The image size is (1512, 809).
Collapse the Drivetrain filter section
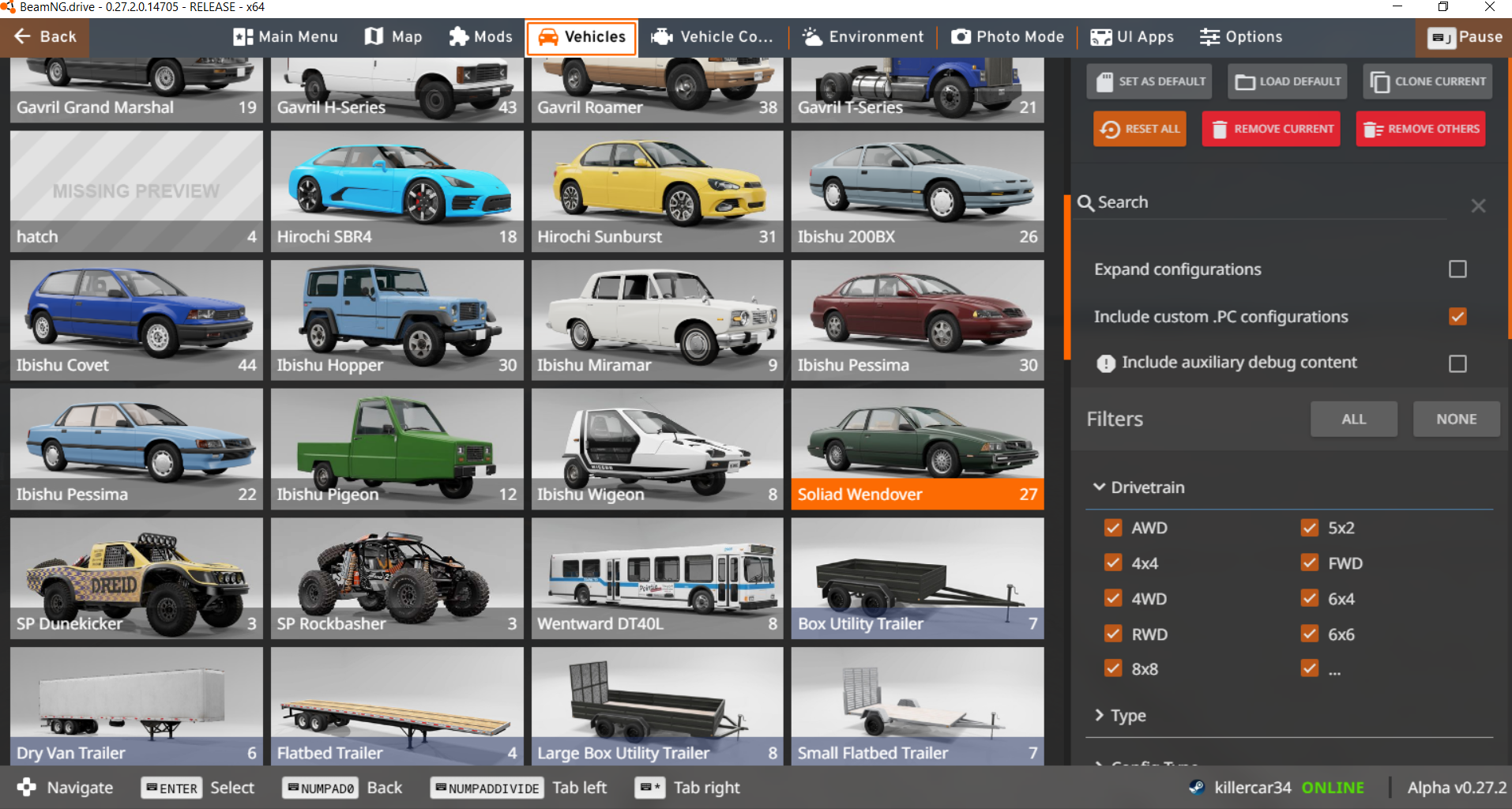click(x=1138, y=487)
